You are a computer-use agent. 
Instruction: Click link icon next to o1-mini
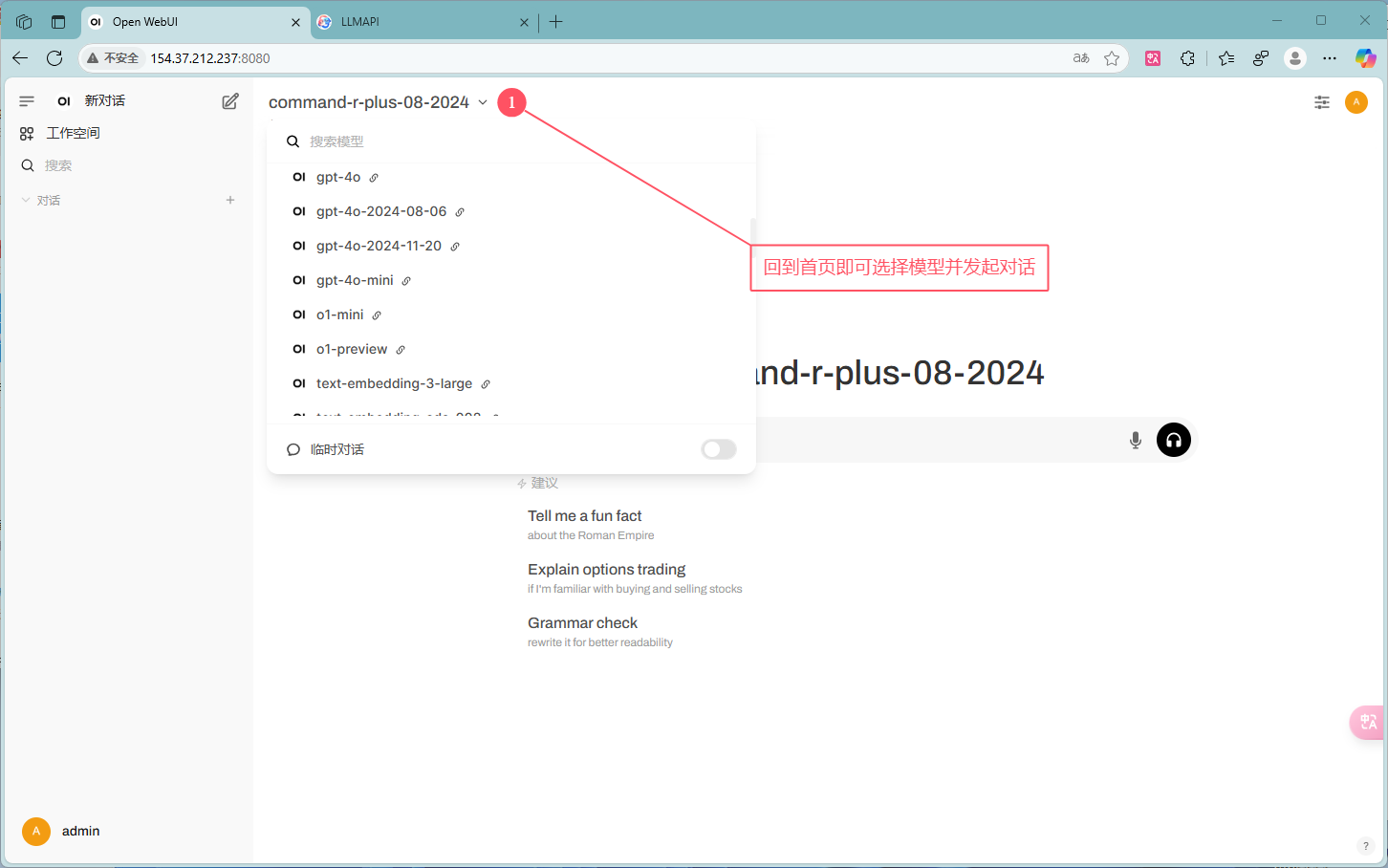(x=377, y=315)
